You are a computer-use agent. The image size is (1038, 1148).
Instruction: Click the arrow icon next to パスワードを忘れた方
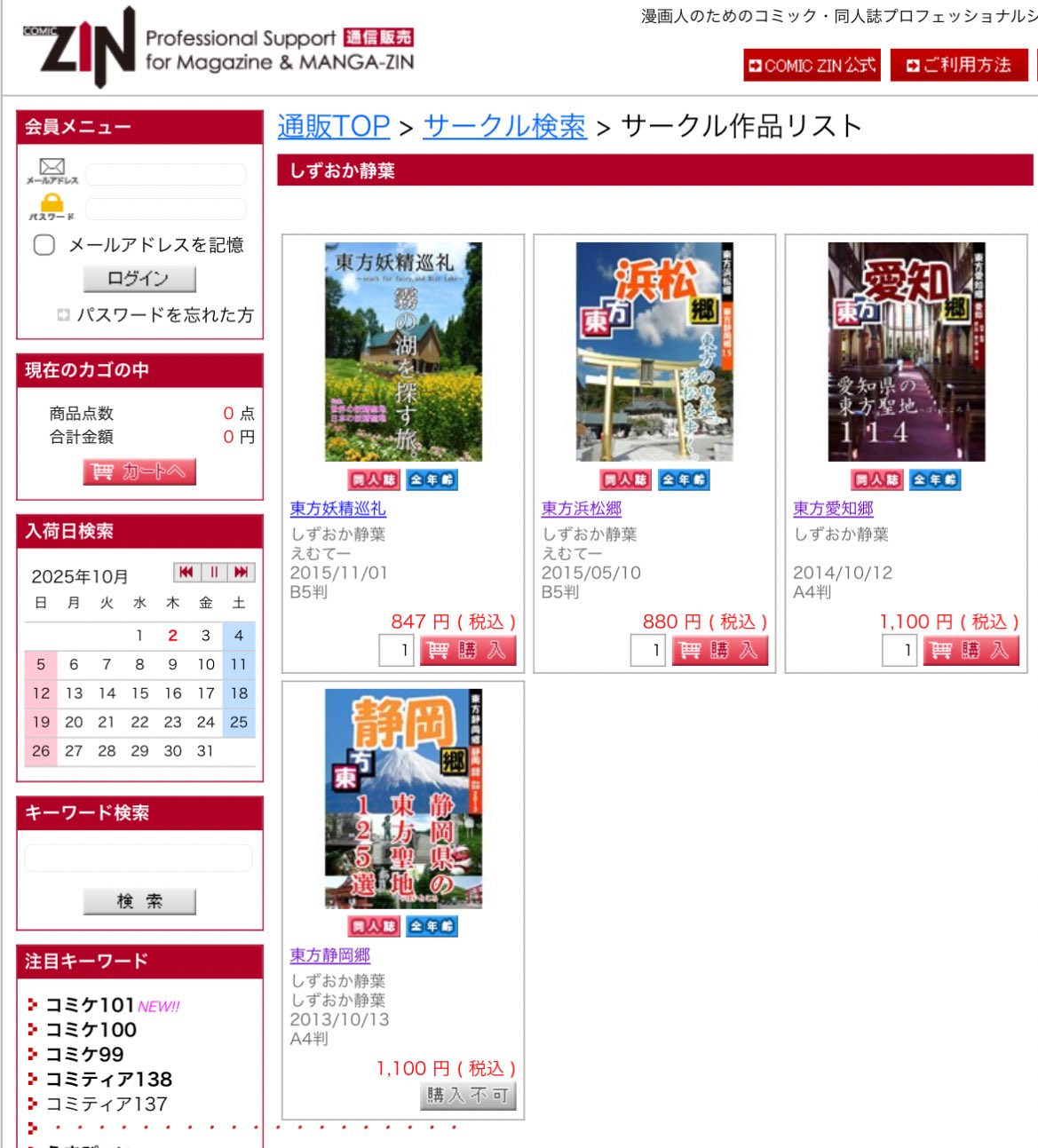click(x=61, y=315)
